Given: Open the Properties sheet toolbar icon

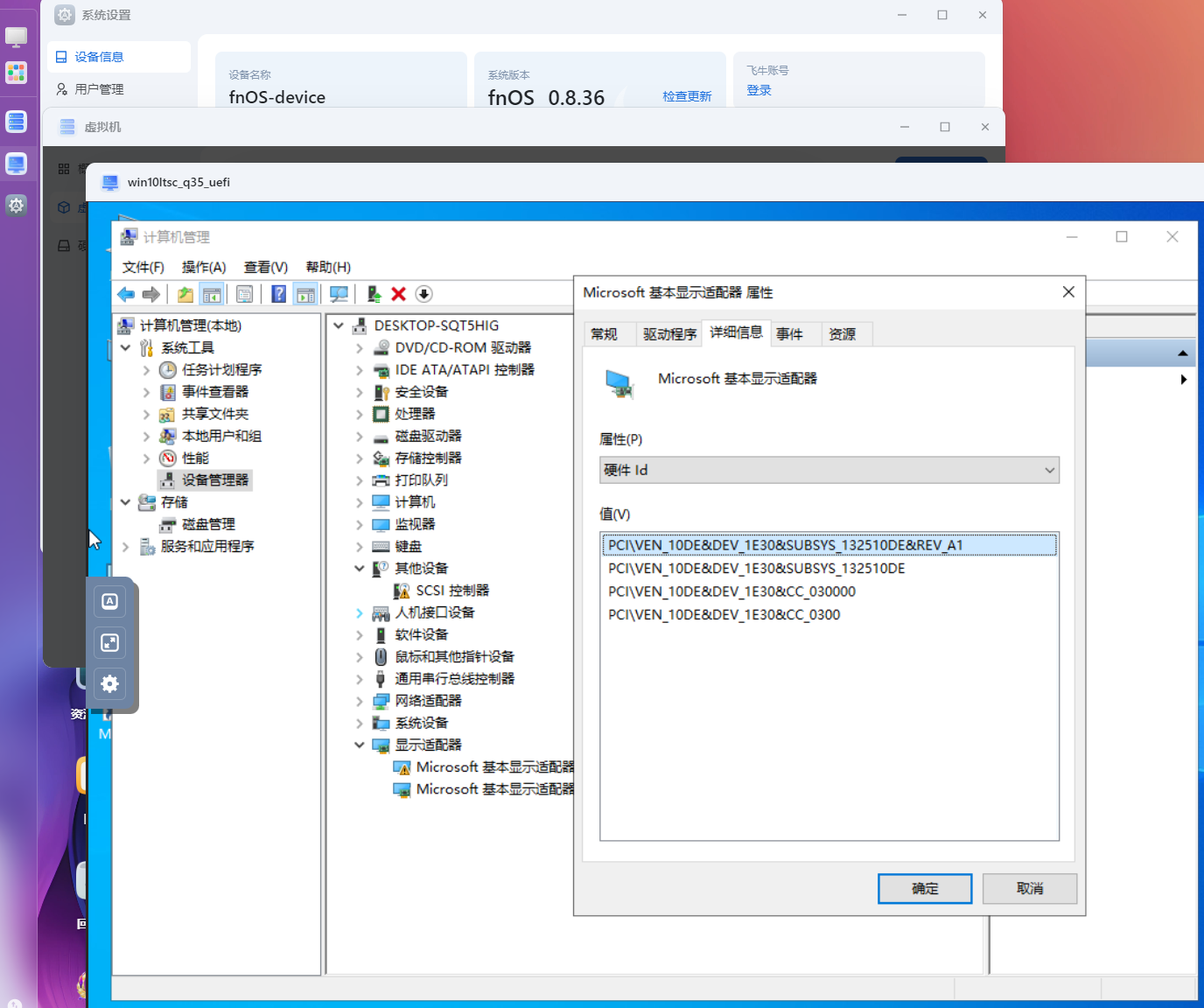Looking at the screenshot, I should pos(244,294).
